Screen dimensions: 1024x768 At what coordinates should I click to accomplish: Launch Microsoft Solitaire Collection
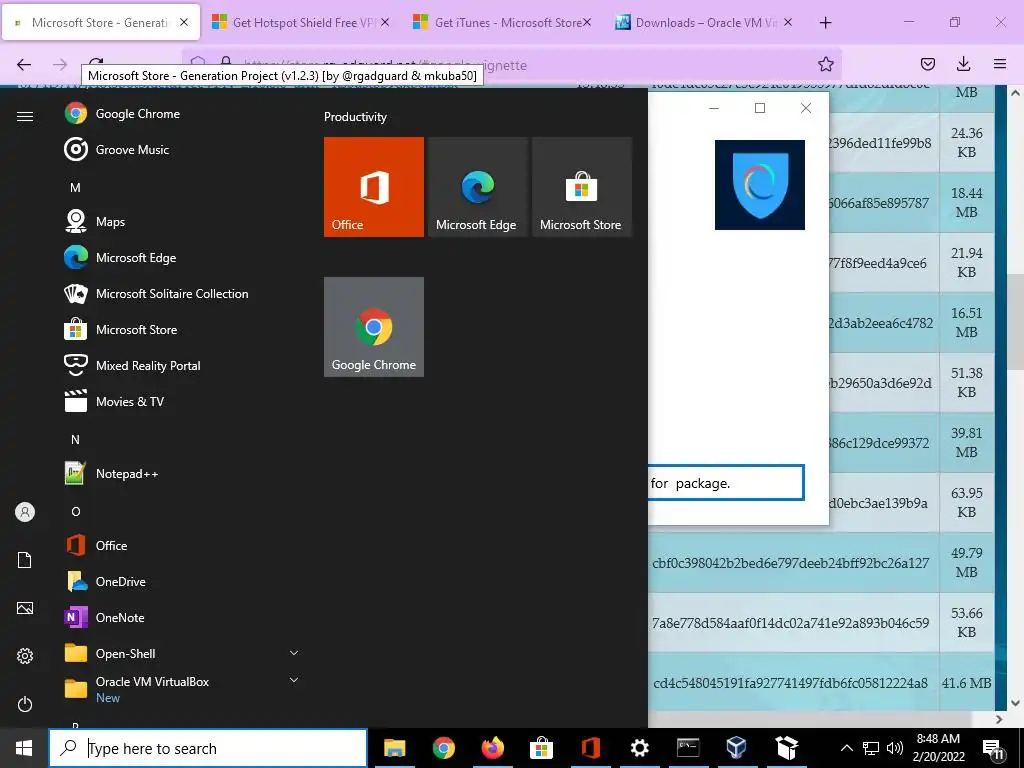pos(173,293)
